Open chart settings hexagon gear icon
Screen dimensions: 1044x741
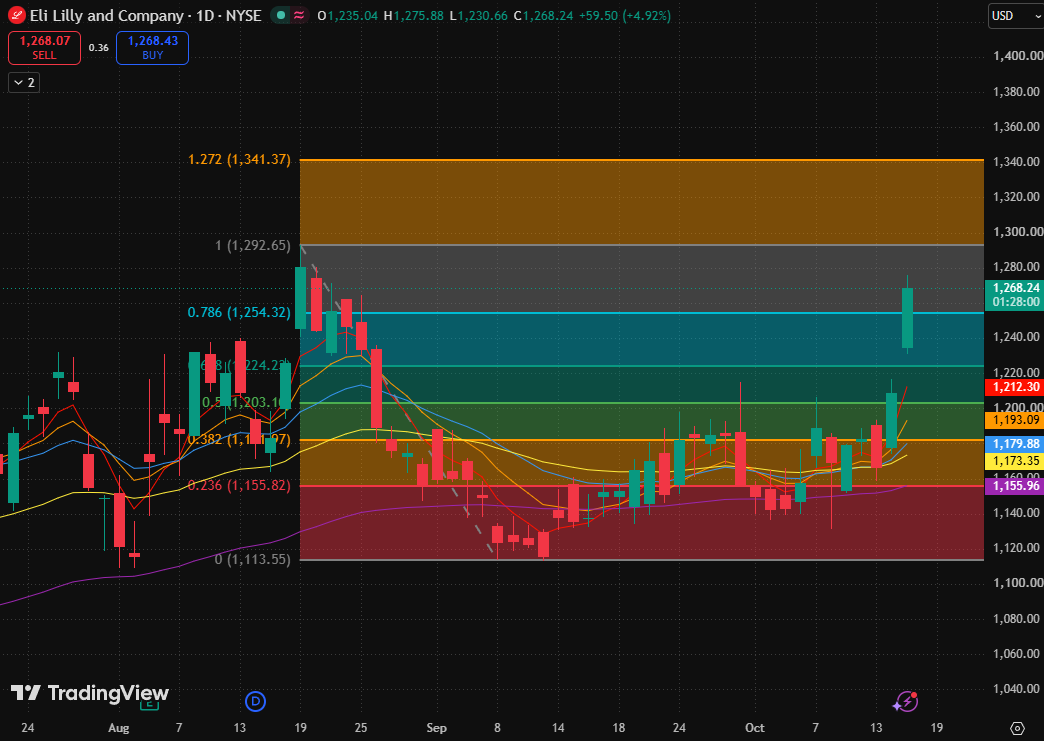point(1017,728)
